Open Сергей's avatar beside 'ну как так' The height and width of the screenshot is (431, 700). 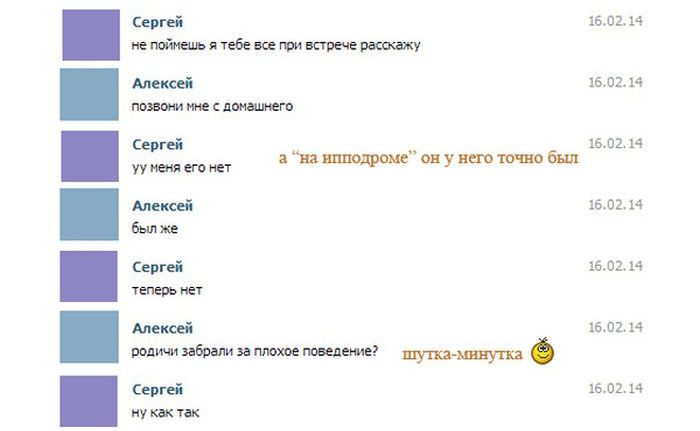[x=89, y=401]
